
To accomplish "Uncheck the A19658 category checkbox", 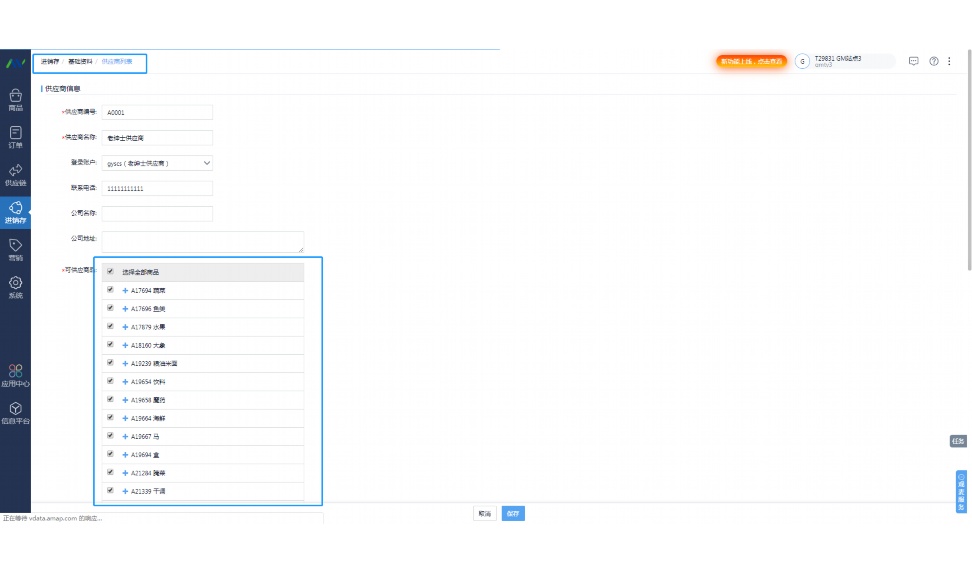I will (x=110, y=399).
